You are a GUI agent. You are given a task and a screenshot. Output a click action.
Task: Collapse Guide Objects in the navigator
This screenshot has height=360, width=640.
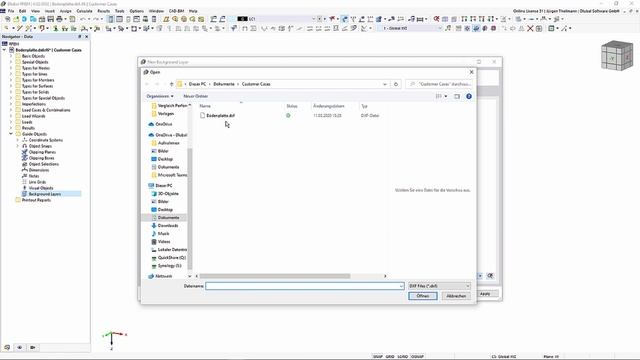[11, 134]
